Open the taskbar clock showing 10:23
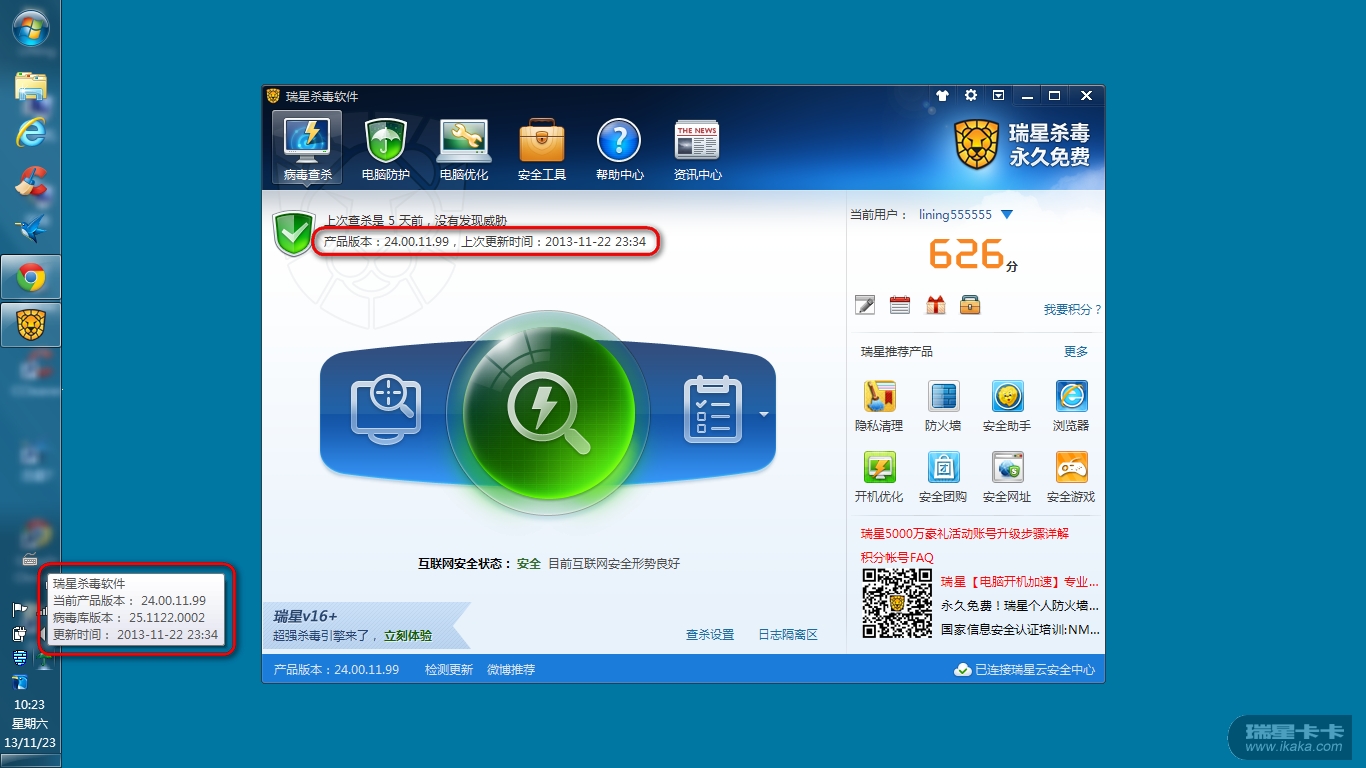This screenshot has height=768, width=1366. coord(30,723)
